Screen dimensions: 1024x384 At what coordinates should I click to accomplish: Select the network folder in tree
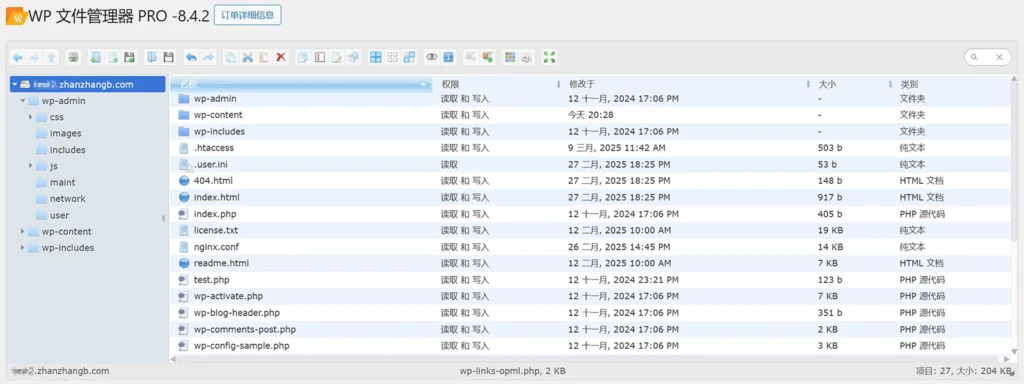tap(61, 199)
